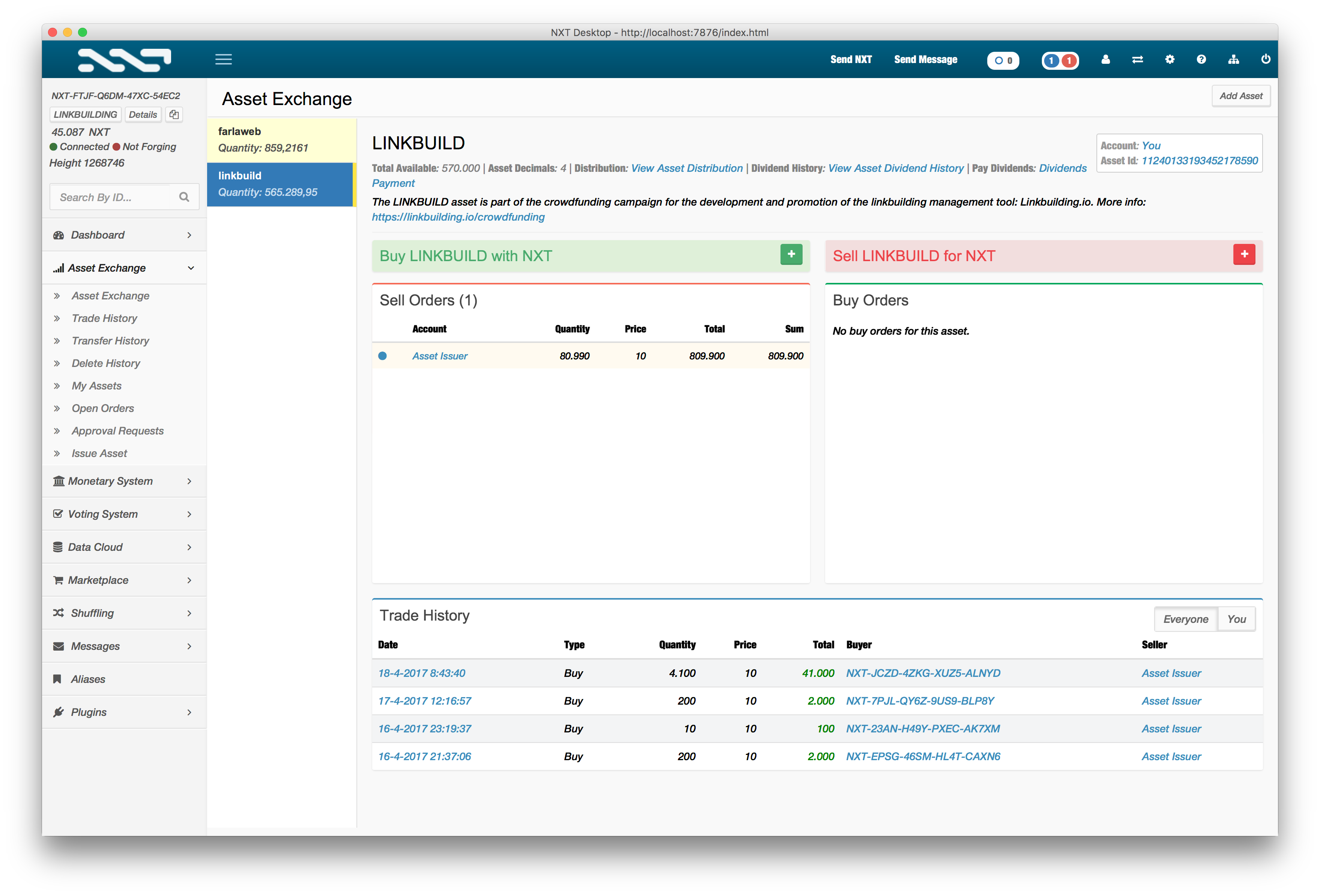
Task: Click the Data Cloud database icon
Action: [58, 547]
